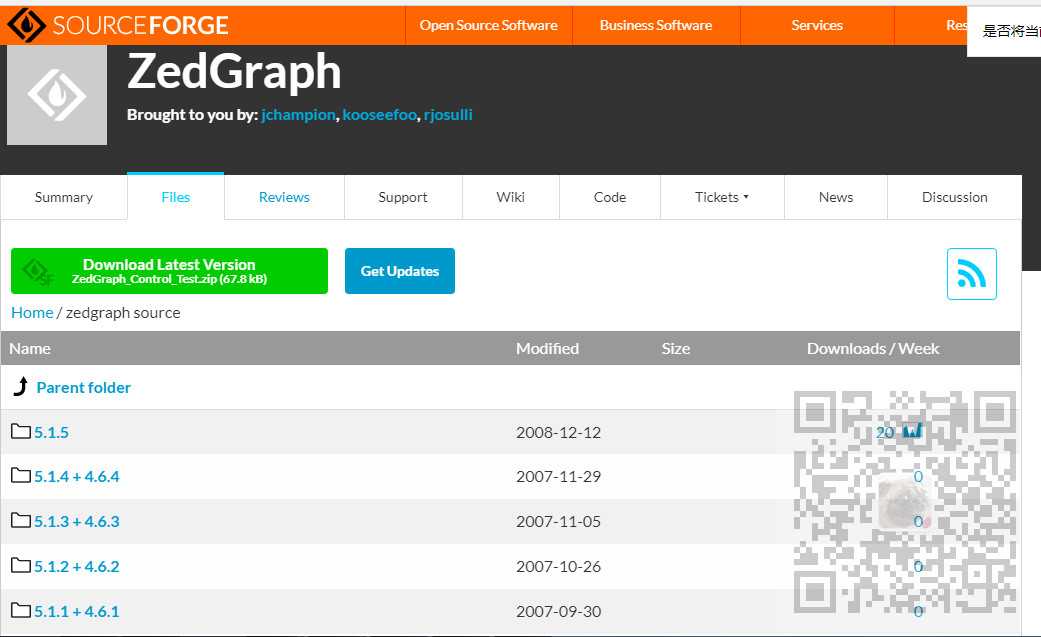Click the 5.1.3 + 4.6.3 folder icon

pyautogui.click(x=21, y=519)
